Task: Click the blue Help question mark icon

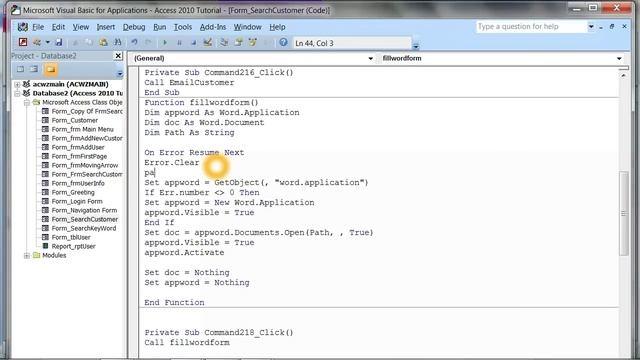Action: coord(283,42)
